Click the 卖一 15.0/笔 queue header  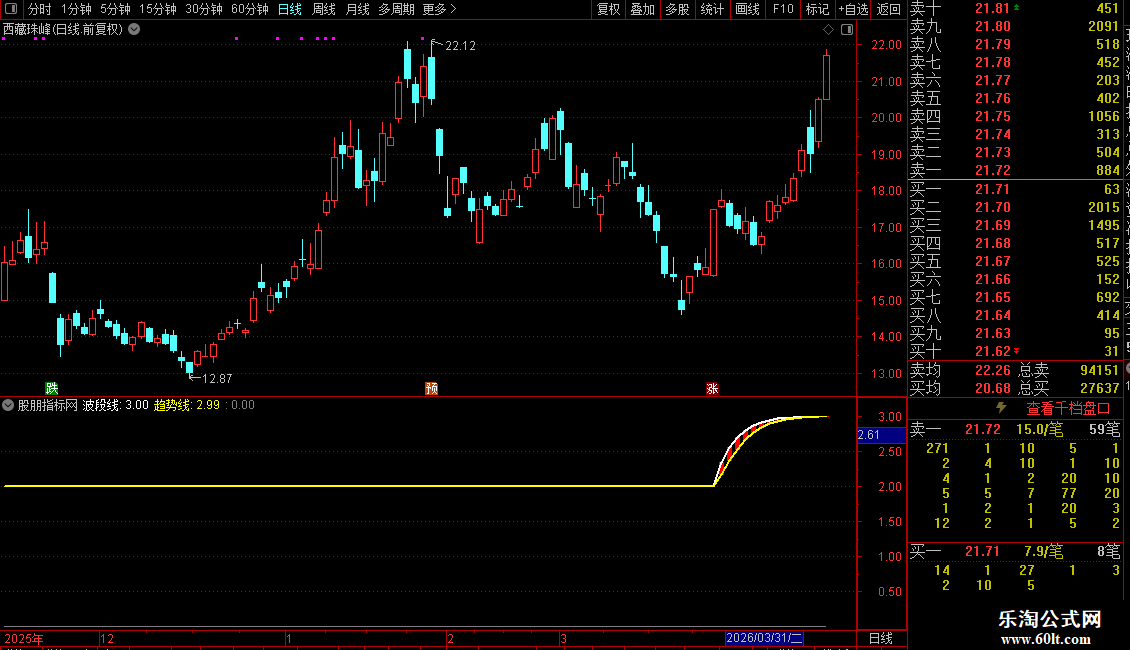(1015, 430)
